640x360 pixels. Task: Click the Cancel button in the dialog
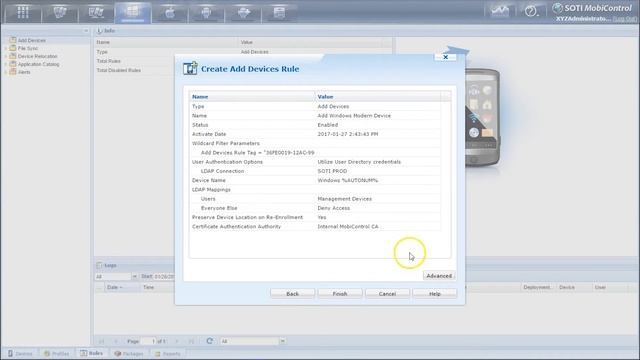point(387,293)
